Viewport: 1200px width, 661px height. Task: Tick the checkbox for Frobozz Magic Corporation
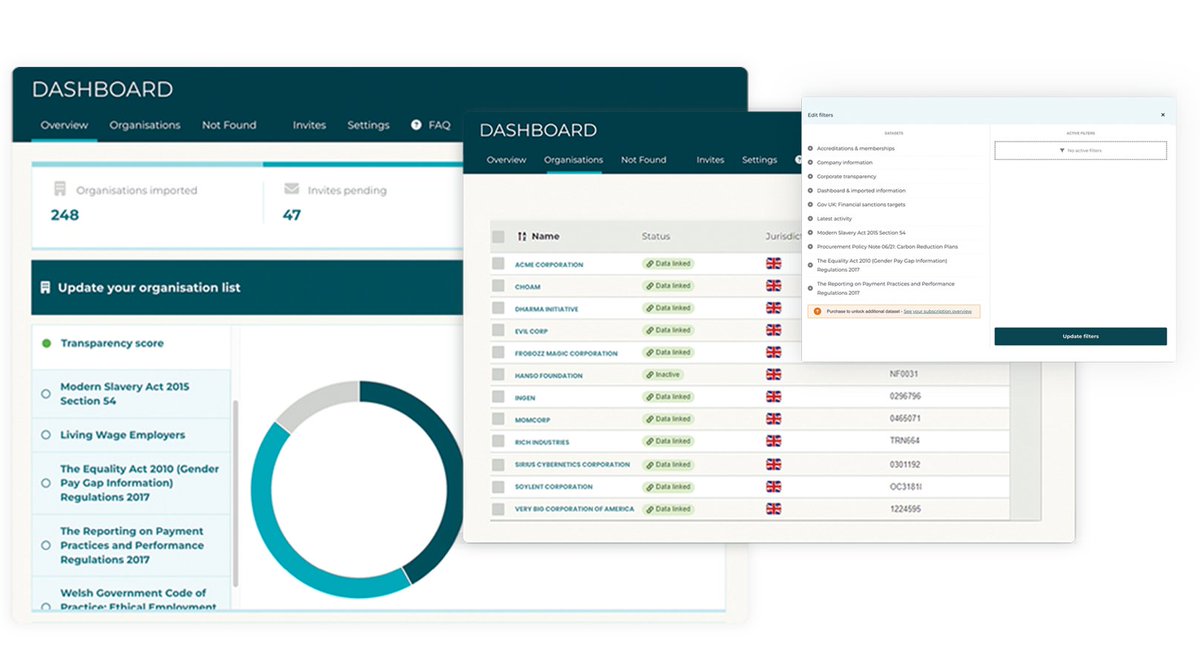click(x=498, y=353)
